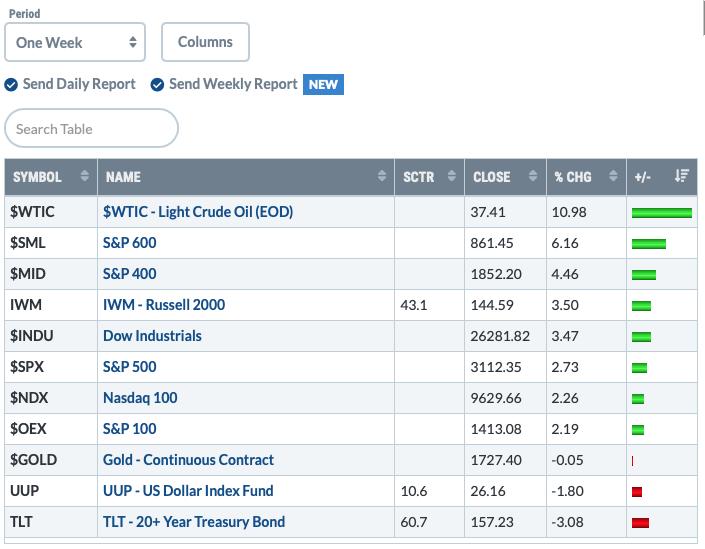705x549 pixels.
Task: Click the +/- column descending sort icon
Action: coord(682,176)
